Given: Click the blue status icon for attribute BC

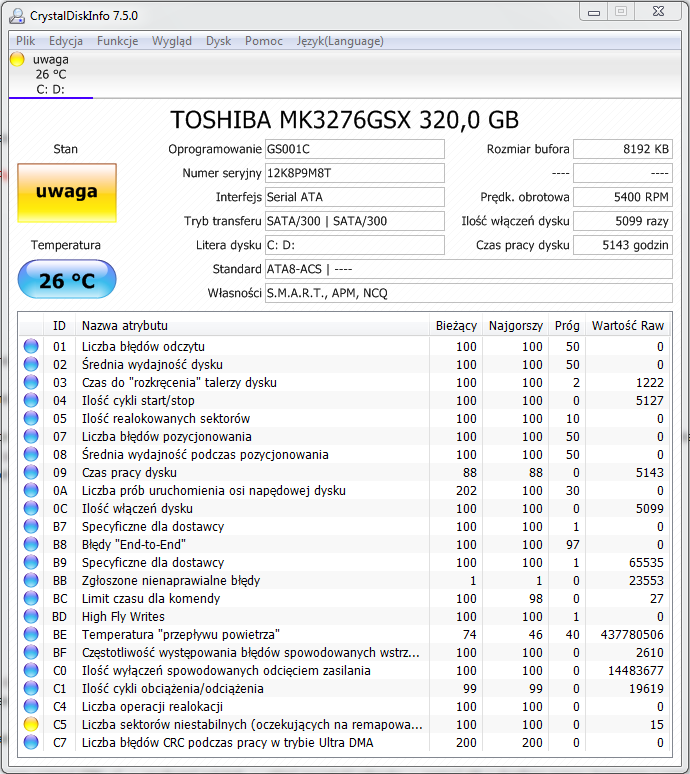Looking at the screenshot, I should (x=31, y=599).
